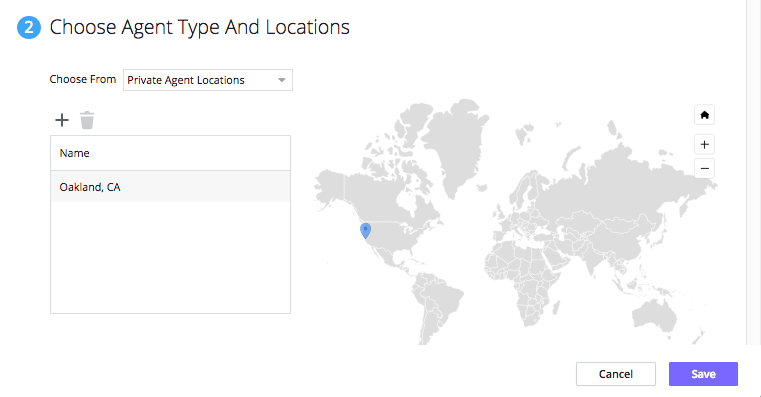The height and width of the screenshot is (397, 761).
Task: Sort list by Name column header
Action: click(74, 153)
